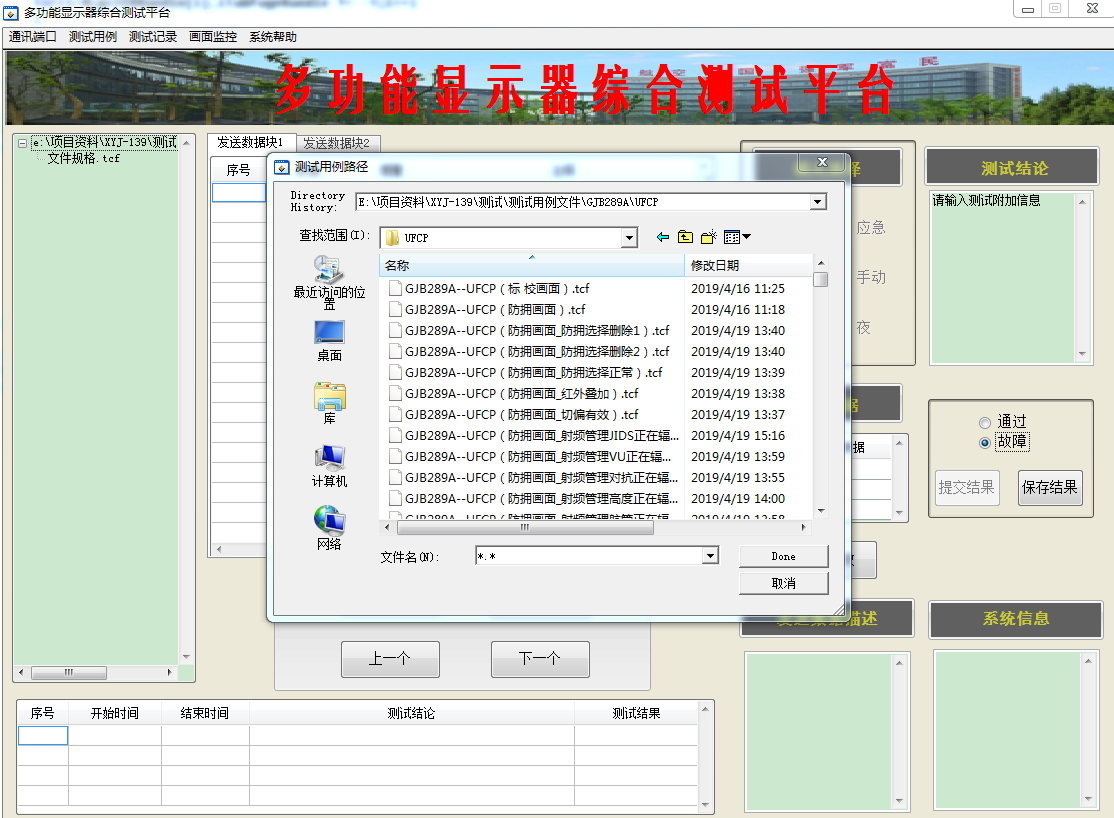The image size is (1114, 818).
Task: Click file list vertical scrollbar thumb
Action: [821, 279]
